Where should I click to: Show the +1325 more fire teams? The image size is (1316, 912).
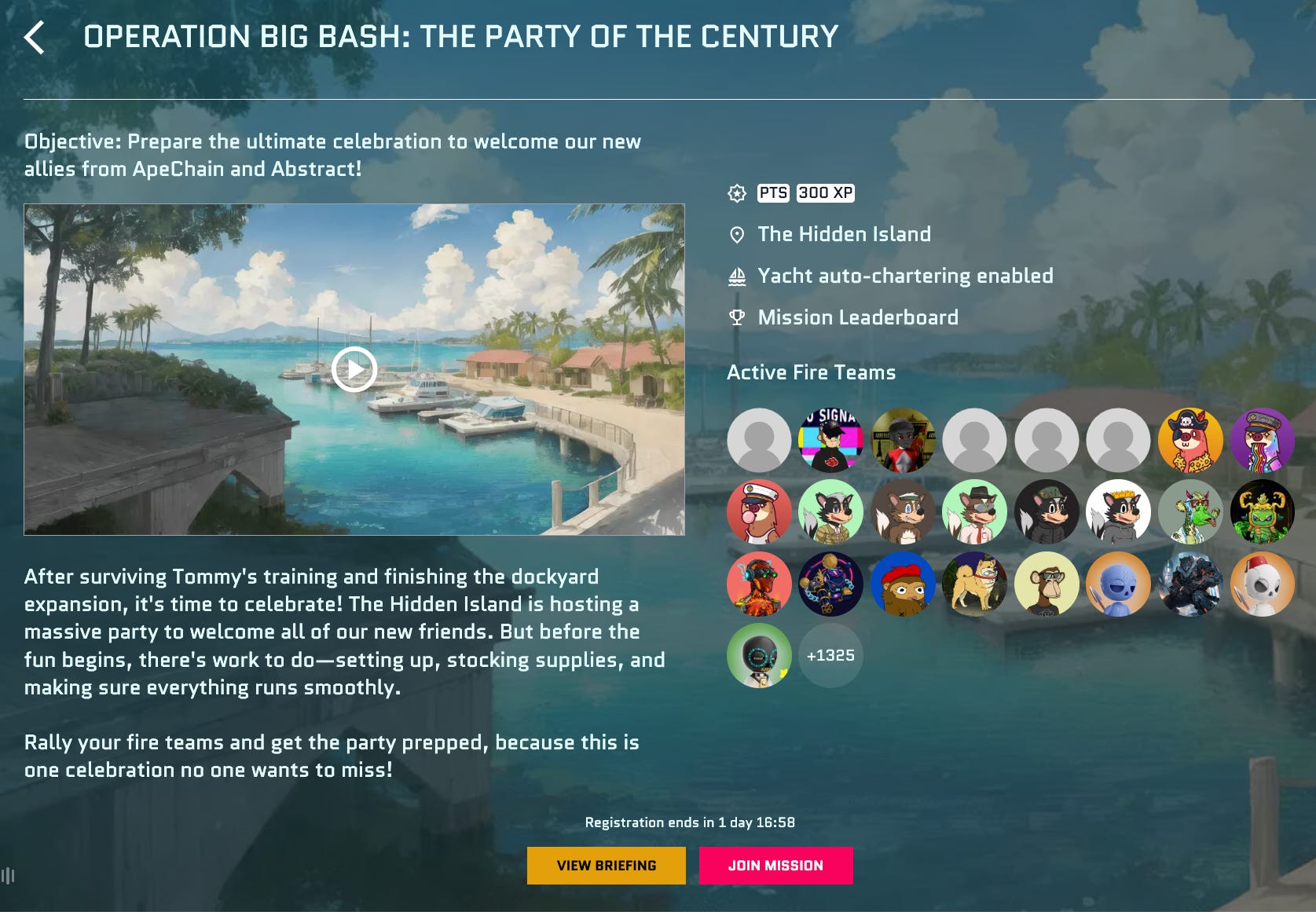(x=830, y=655)
